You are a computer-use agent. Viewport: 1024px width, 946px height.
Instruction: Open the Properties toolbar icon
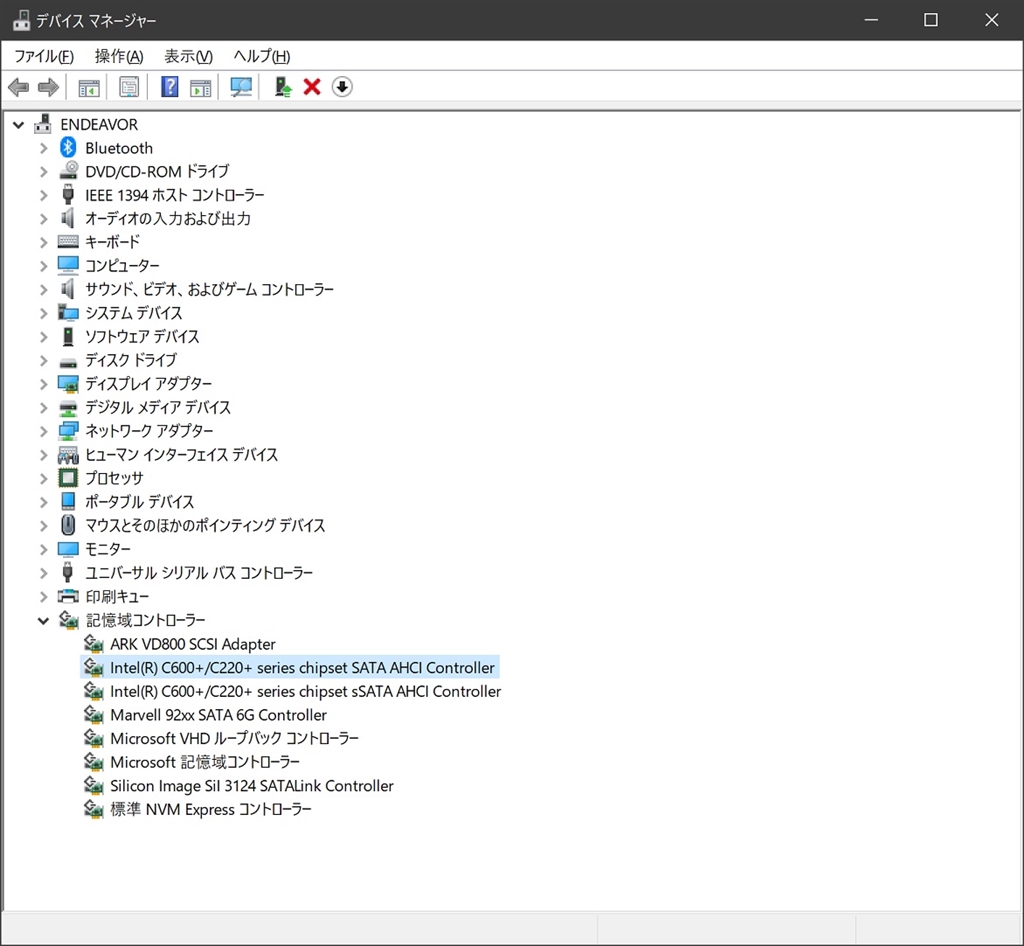point(129,87)
